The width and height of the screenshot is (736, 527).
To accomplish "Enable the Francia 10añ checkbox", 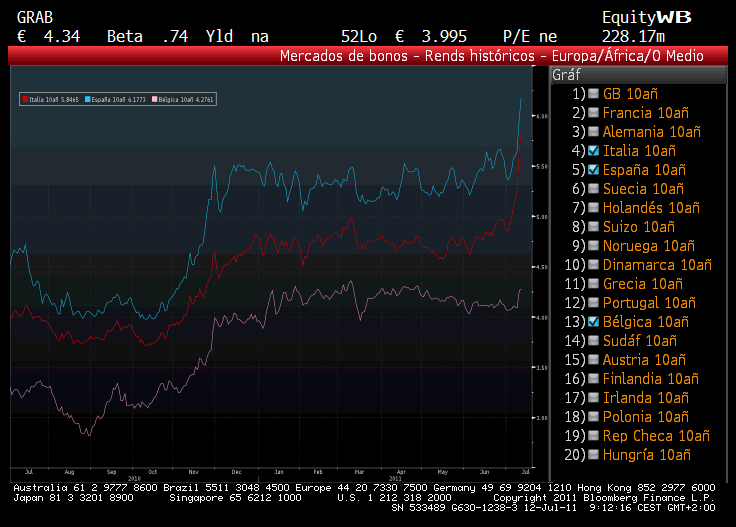I will (593, 113).
